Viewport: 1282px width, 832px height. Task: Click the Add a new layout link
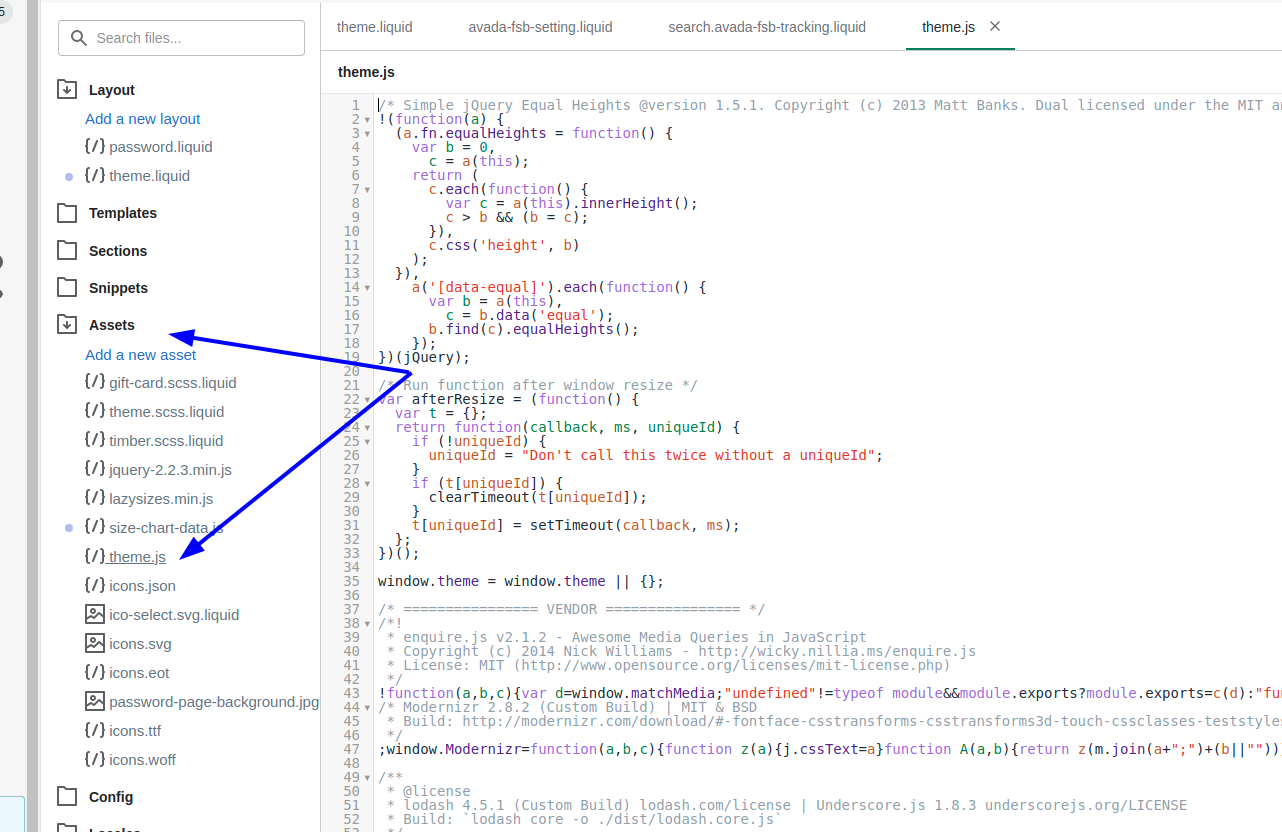(x=143, y=119)
